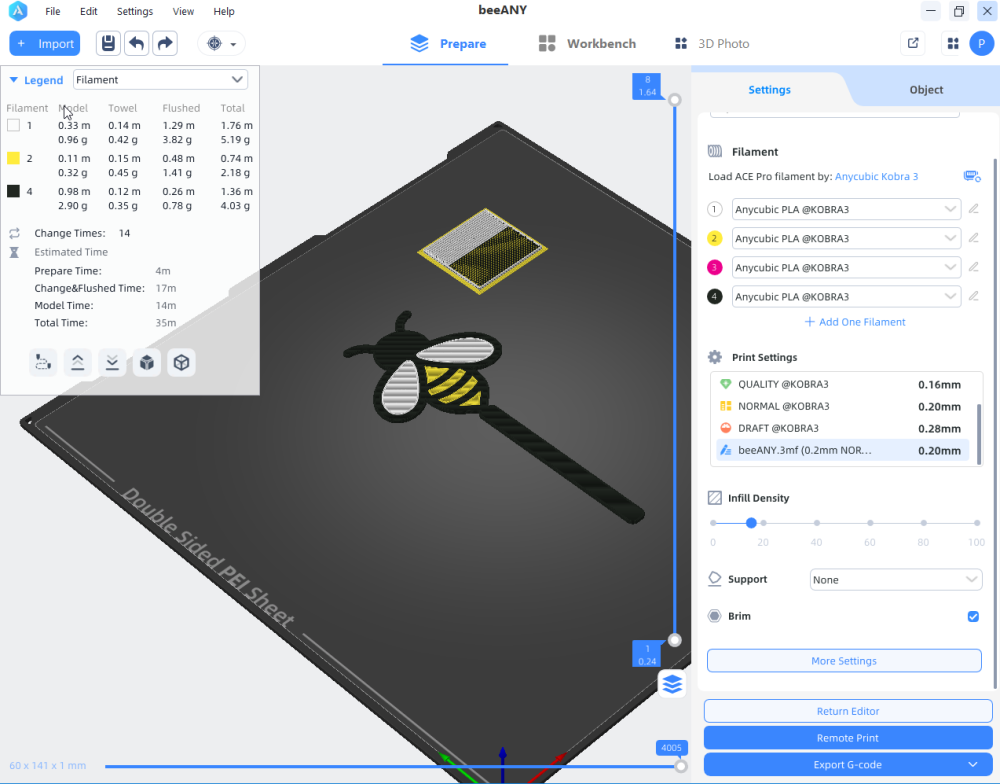
Task: Toggle the Brim checkbox
Action: point(973,616)
